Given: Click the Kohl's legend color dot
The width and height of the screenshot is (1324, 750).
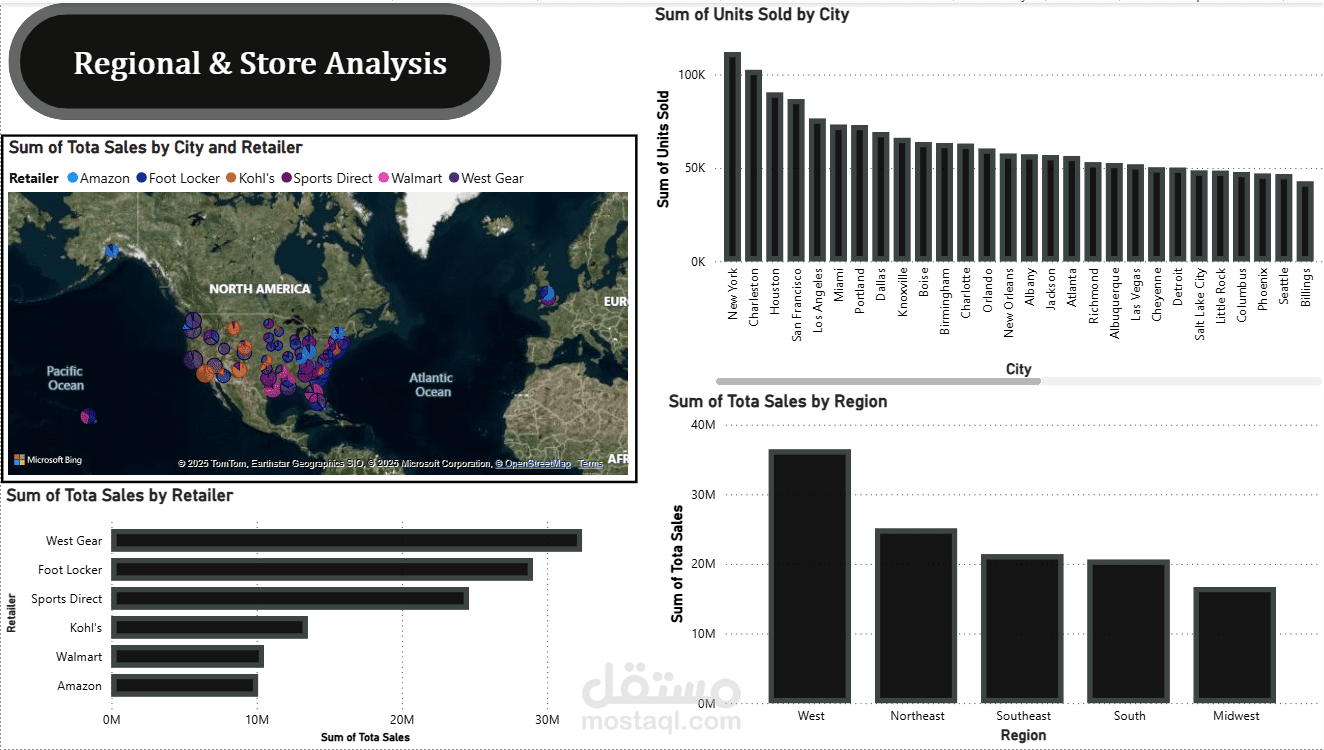Looking at the screenshot, I should [x=231, y=178].
